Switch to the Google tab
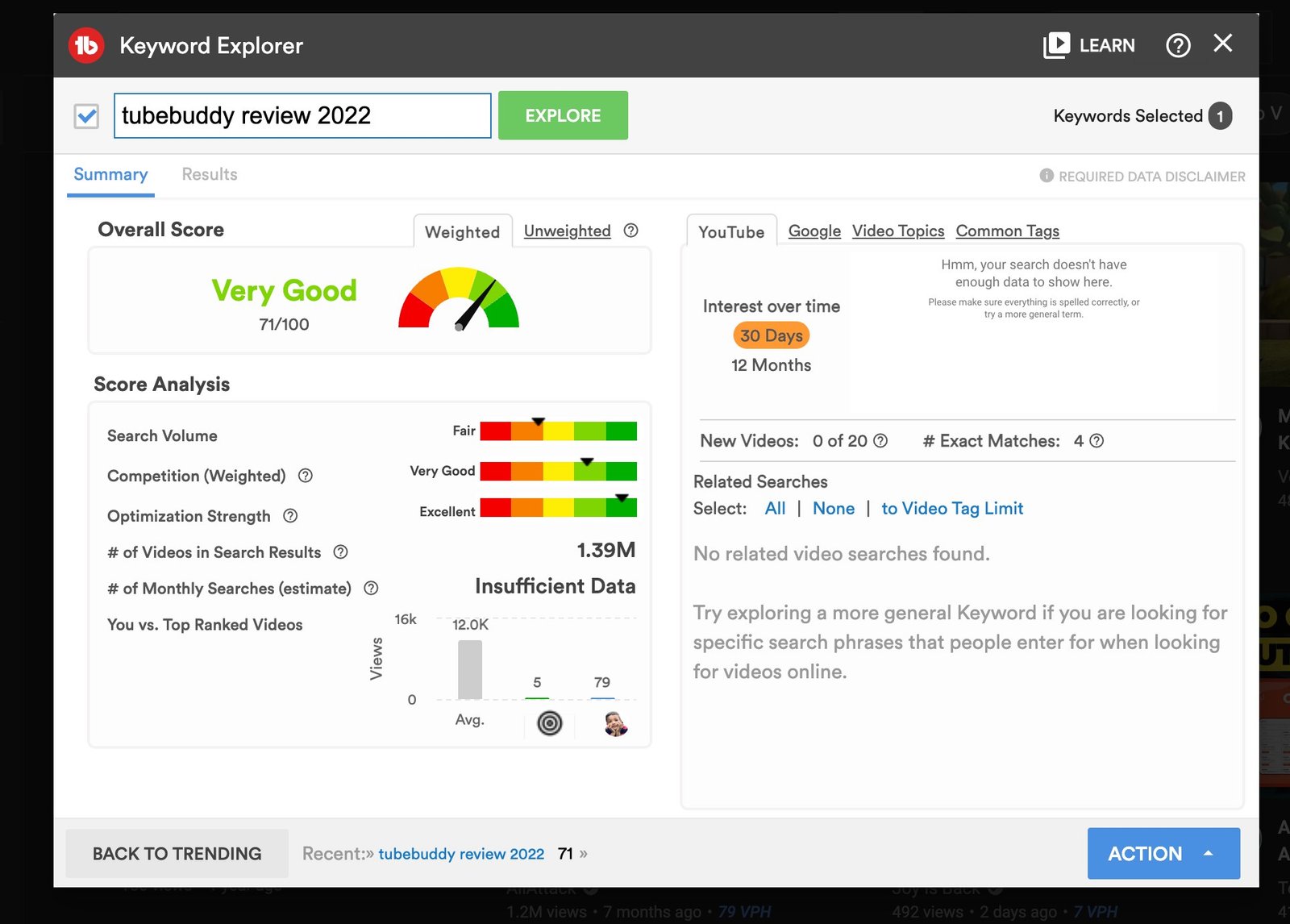The width and height of the screenshot is (1290, 924). tap(814, 231)
